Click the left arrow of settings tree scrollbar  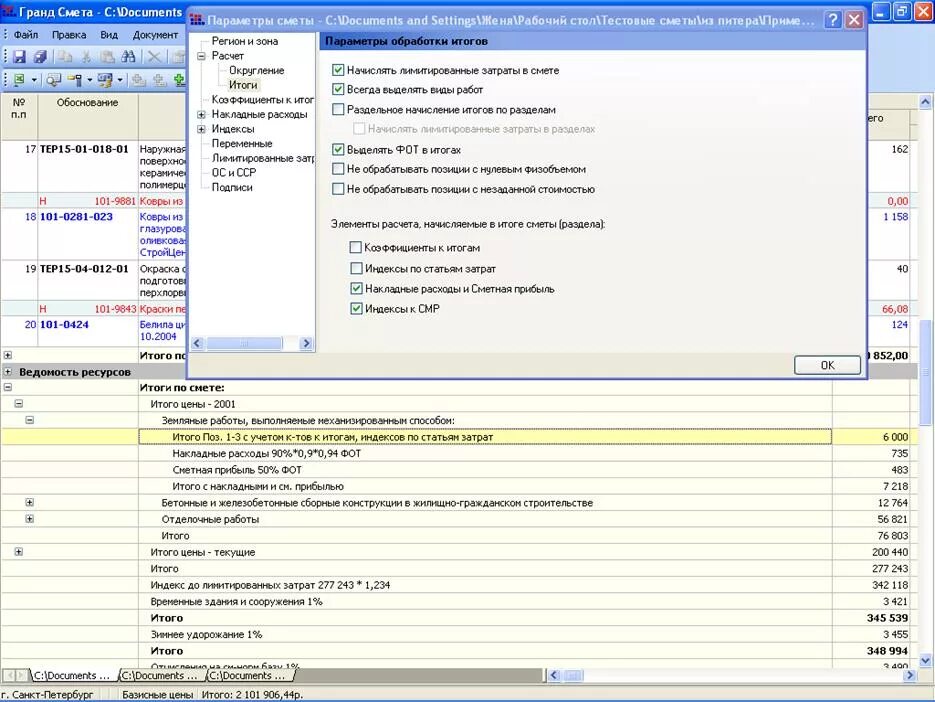(197, 344)
